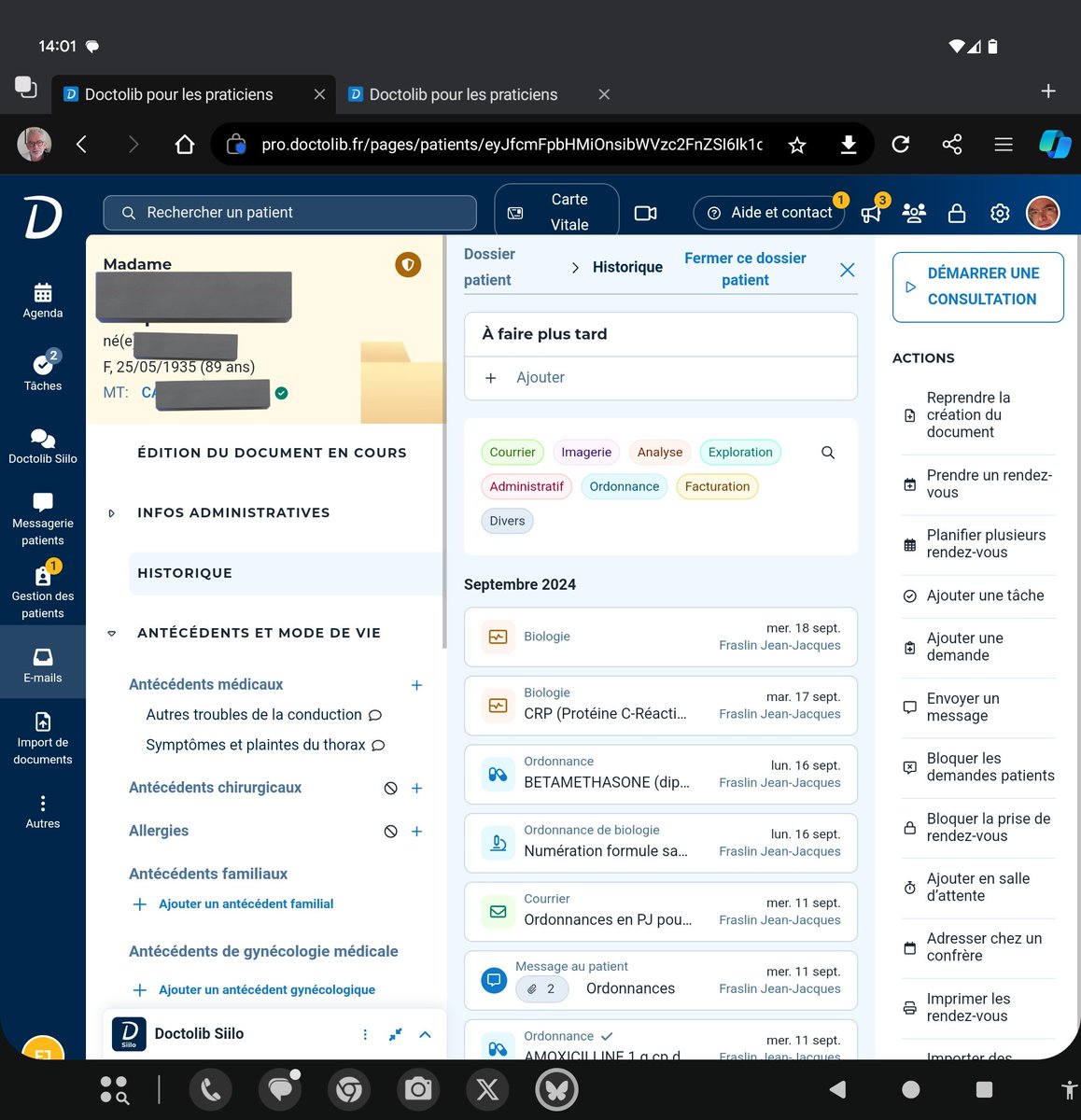
Task: Add a medical antecedent with plus icon
Action: [416, 685]
